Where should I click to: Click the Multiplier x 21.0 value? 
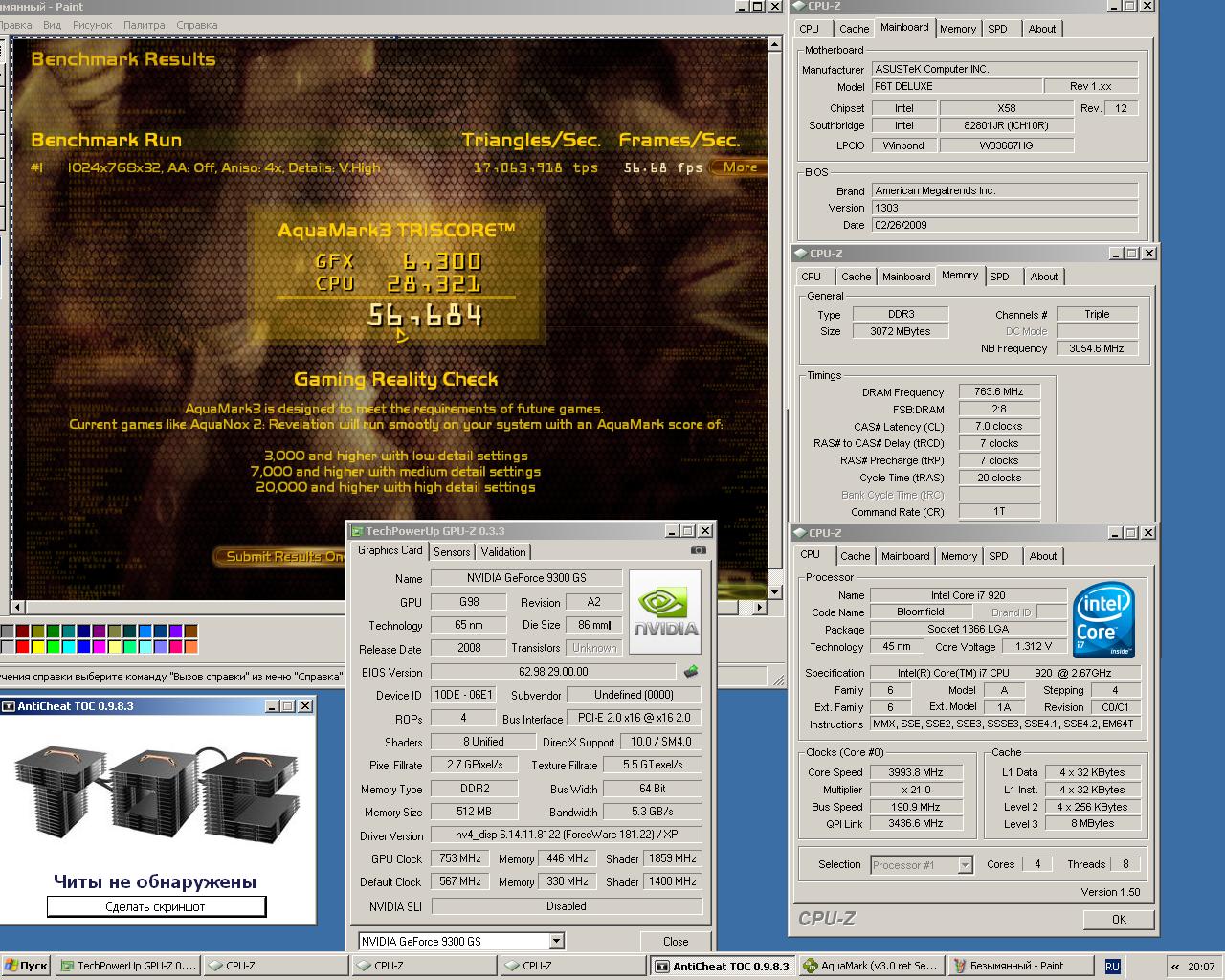tap(915, 790)
